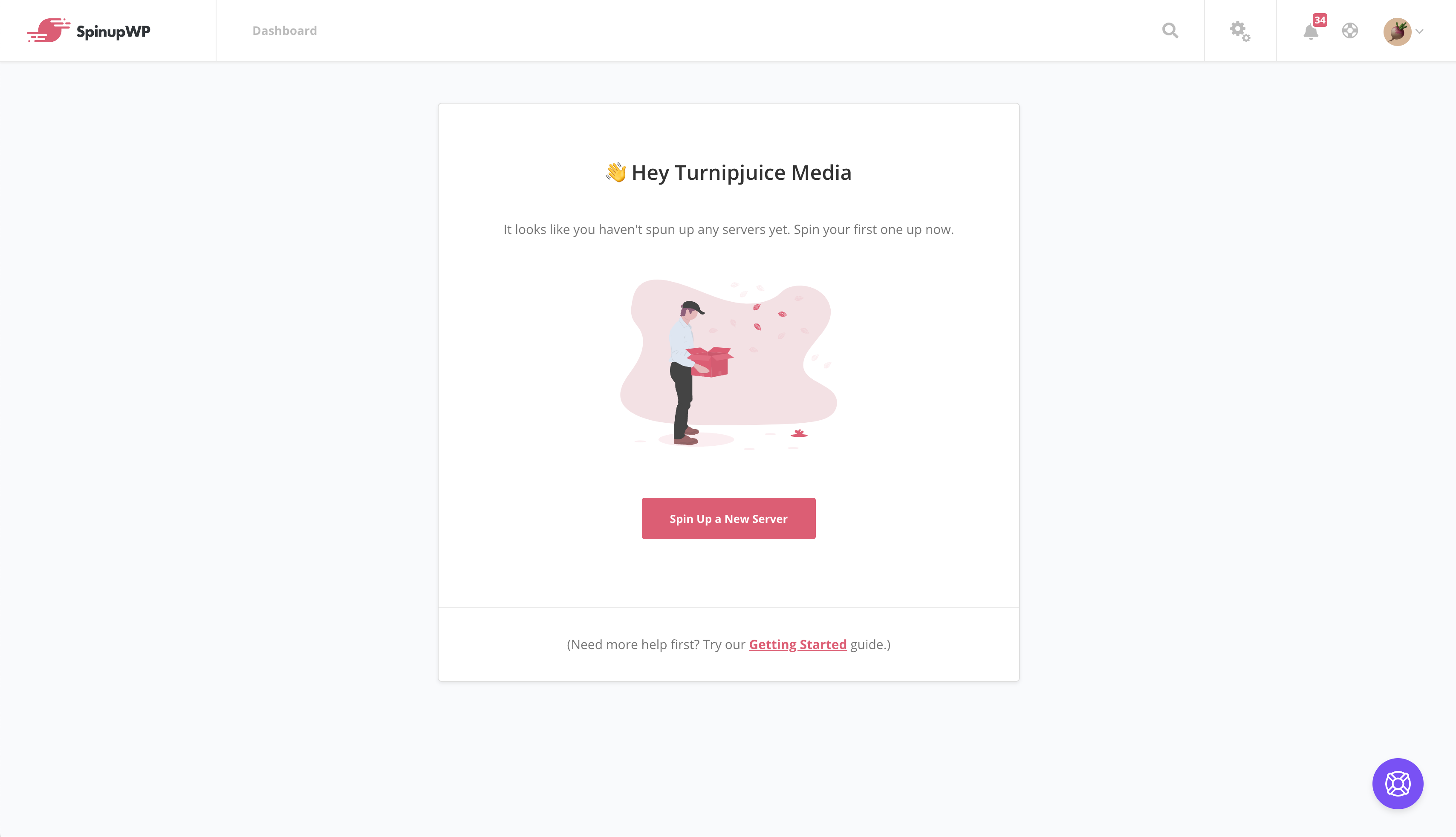This screenshot has width=1456, height=837.
Task: Open notifications with the bell icon
Action: point(1311,32)
